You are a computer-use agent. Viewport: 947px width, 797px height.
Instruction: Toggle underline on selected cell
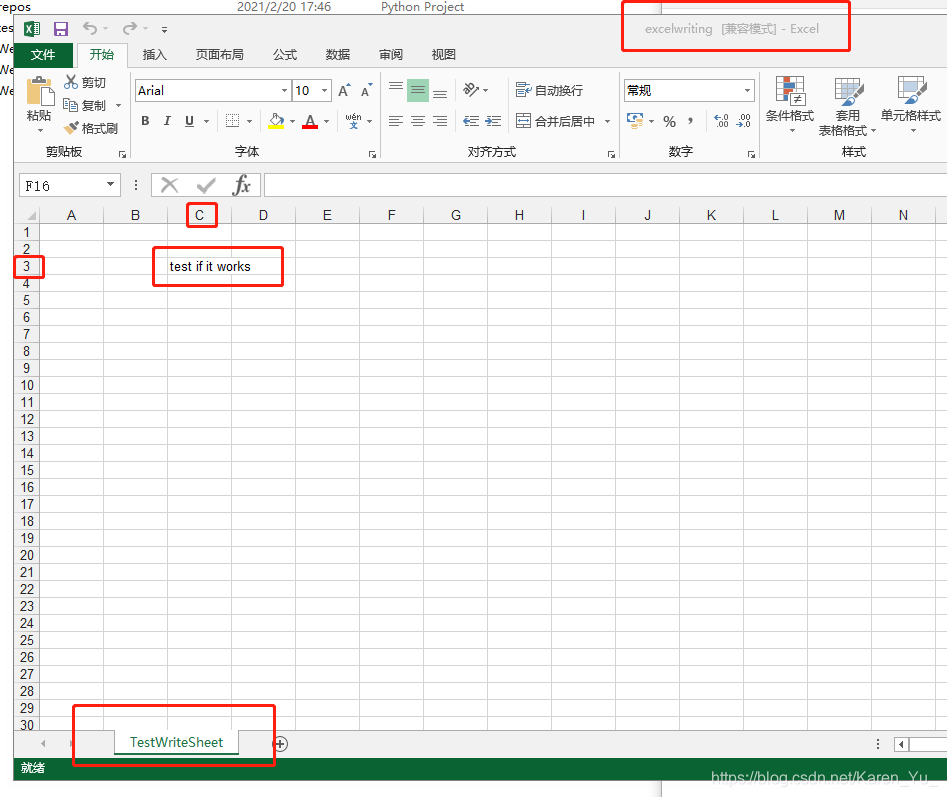[188, 120]
